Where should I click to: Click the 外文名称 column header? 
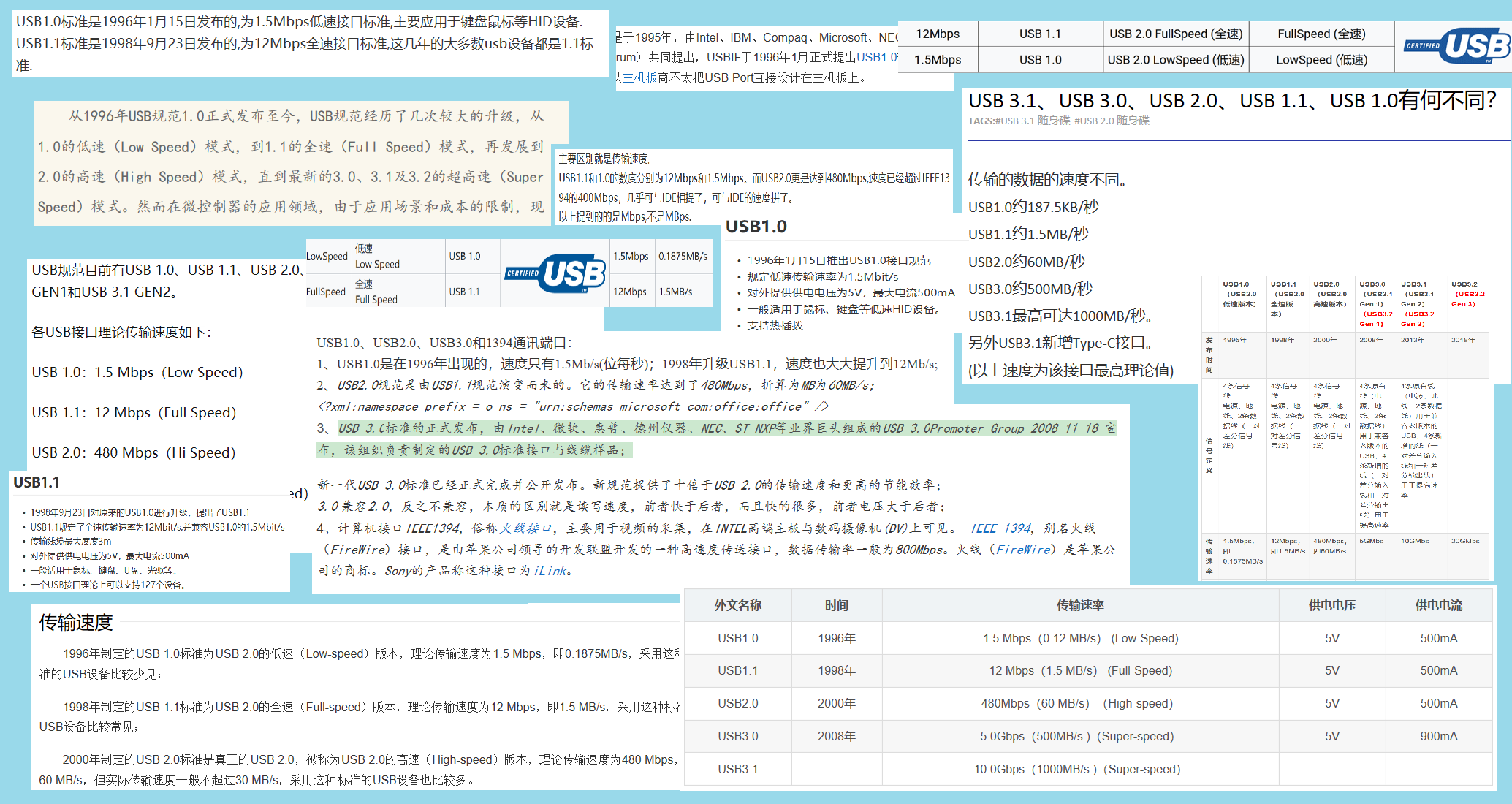737,605
